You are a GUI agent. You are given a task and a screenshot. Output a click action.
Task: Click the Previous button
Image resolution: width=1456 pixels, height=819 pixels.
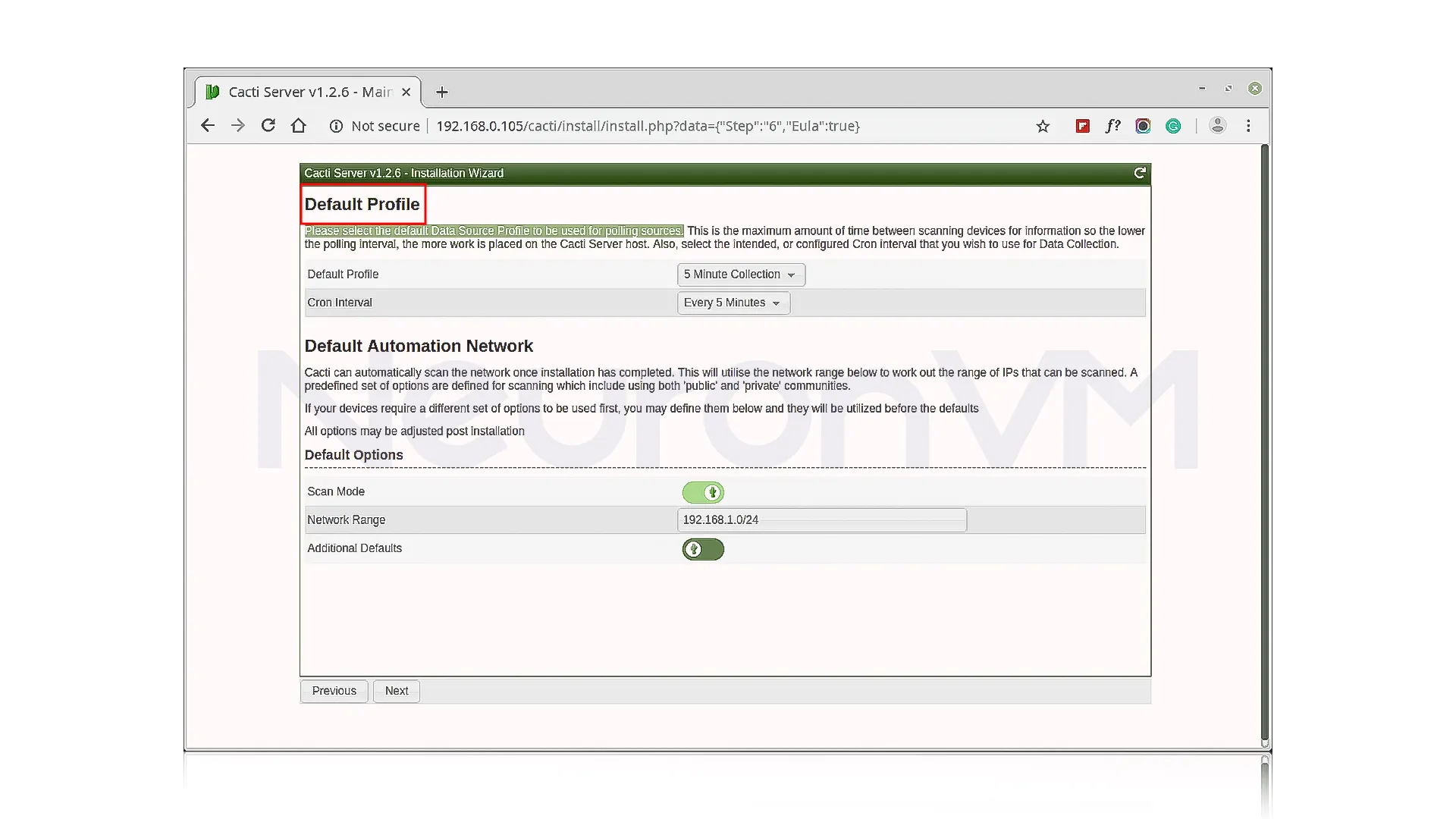tap(334, 691)
